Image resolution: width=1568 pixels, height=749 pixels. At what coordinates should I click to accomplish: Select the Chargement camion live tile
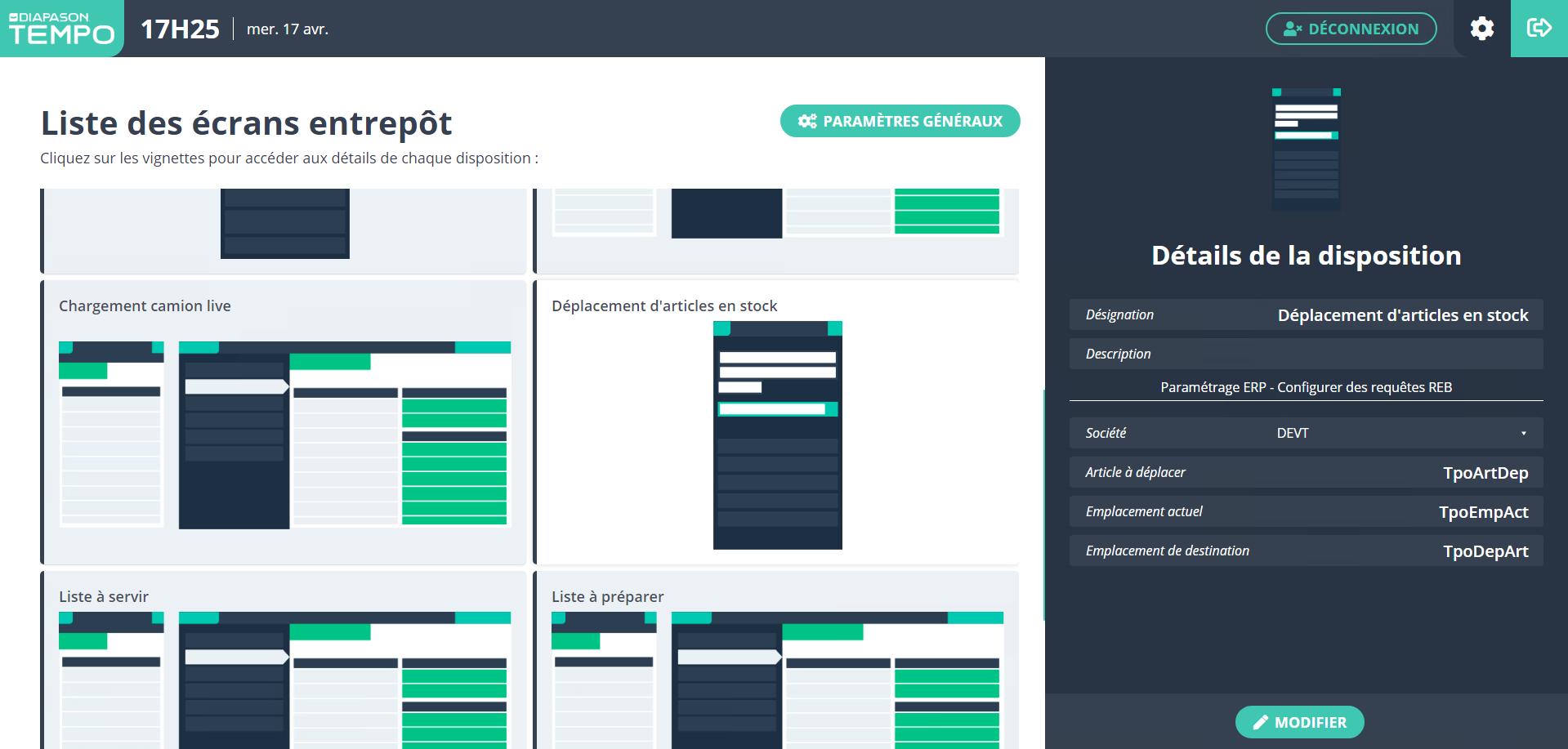coord(284,422)
